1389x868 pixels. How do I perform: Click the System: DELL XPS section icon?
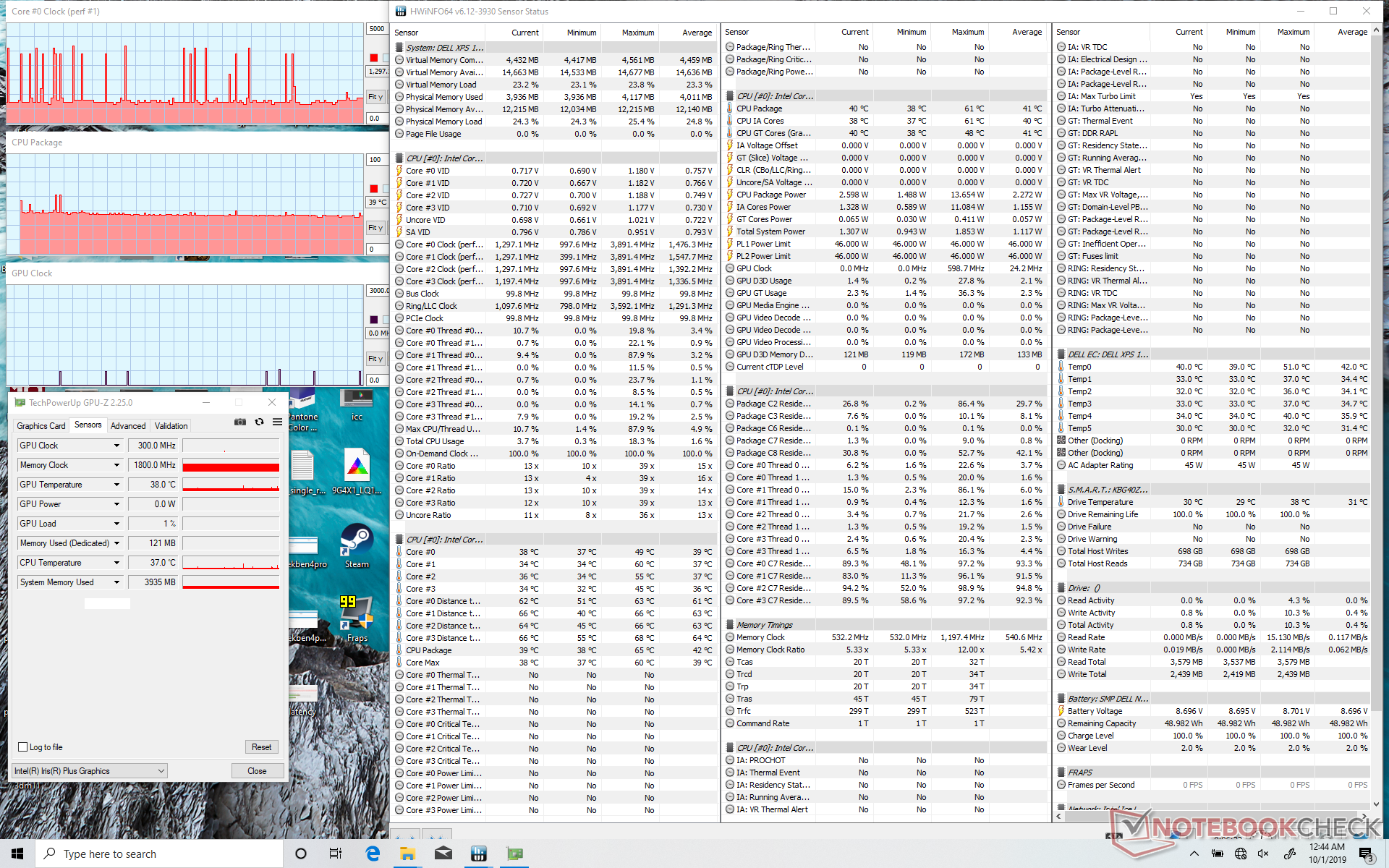pyautogui.click(x=399, y=48)
